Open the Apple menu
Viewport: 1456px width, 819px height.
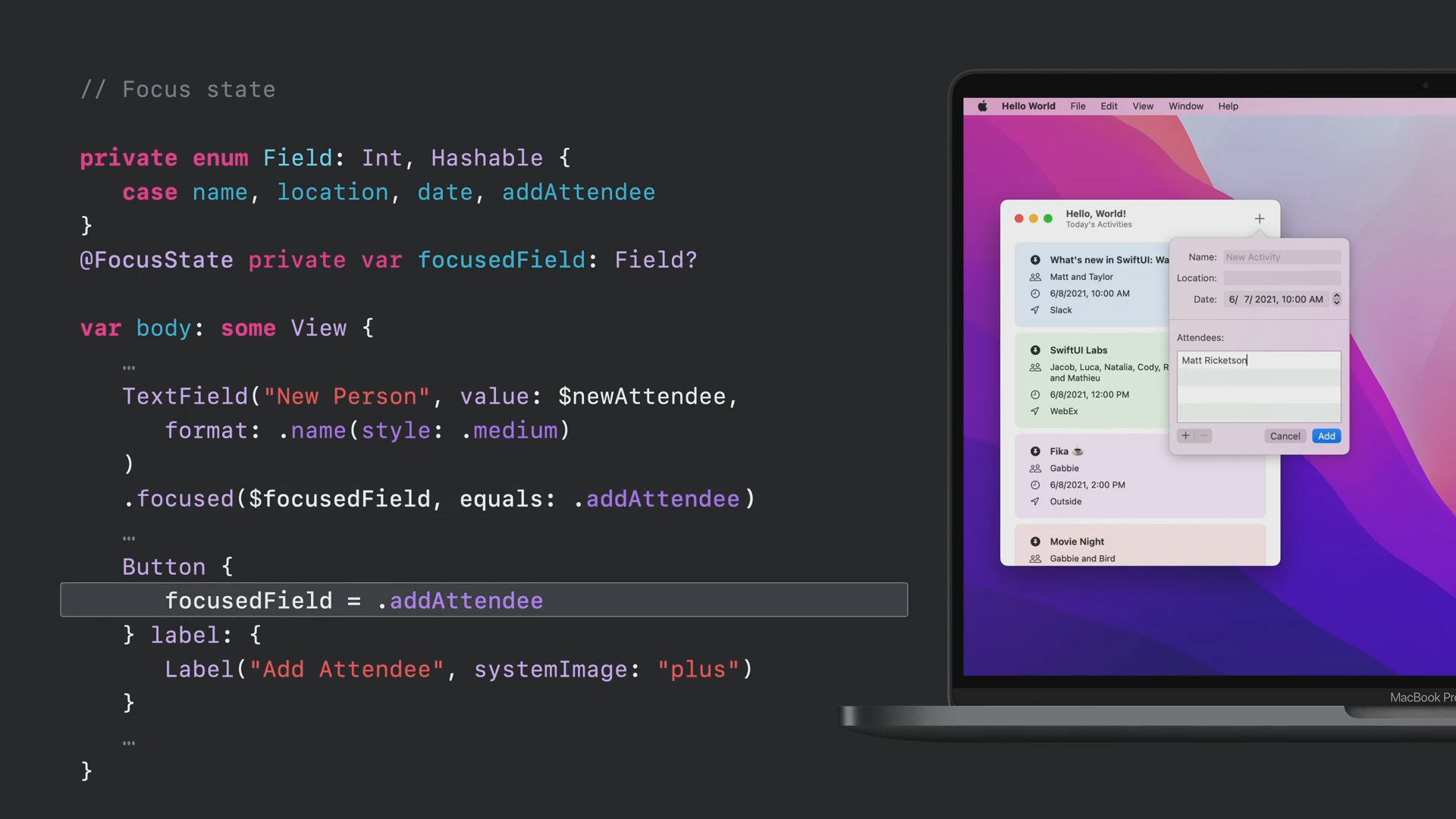(x=982, y=106)
